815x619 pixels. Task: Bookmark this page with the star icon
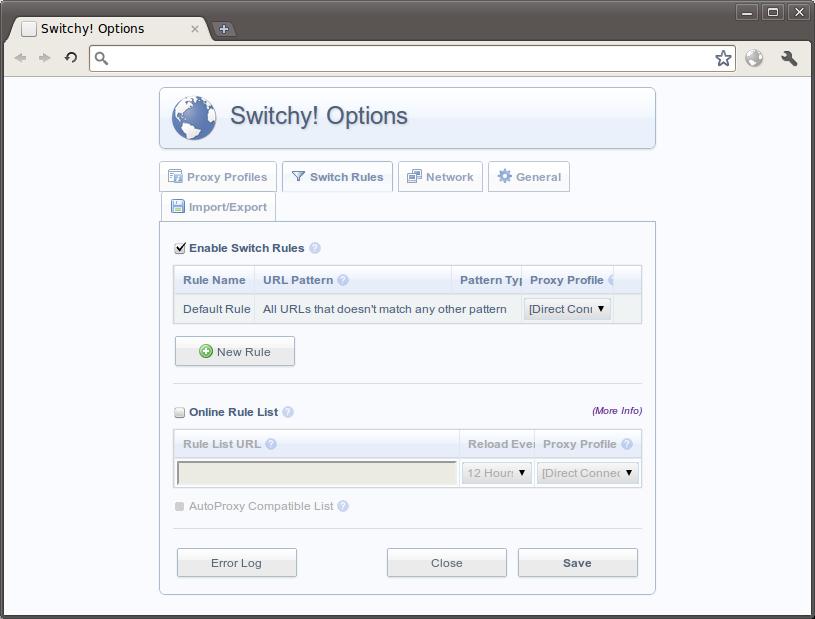pyautogui.click(x=723, y=58)
